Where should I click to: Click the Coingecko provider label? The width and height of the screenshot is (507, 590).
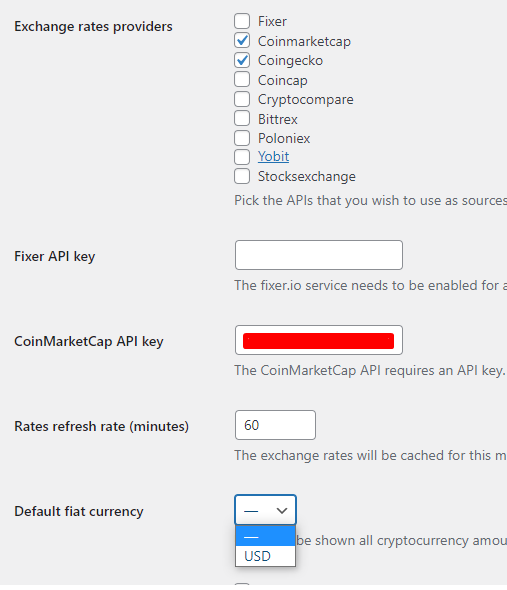click(x=290, y=61)
